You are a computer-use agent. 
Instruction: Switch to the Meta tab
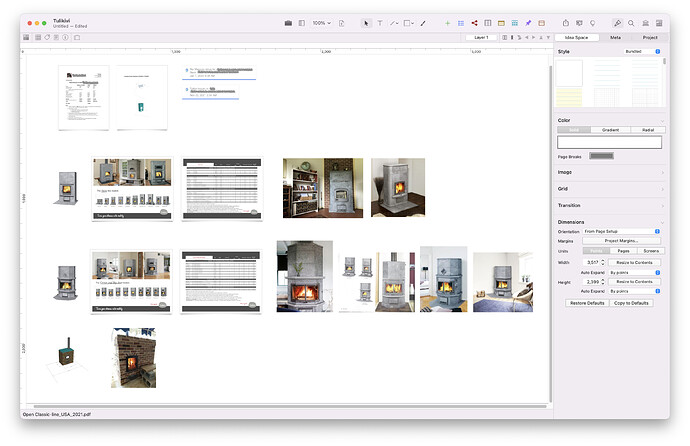[614, 37]
